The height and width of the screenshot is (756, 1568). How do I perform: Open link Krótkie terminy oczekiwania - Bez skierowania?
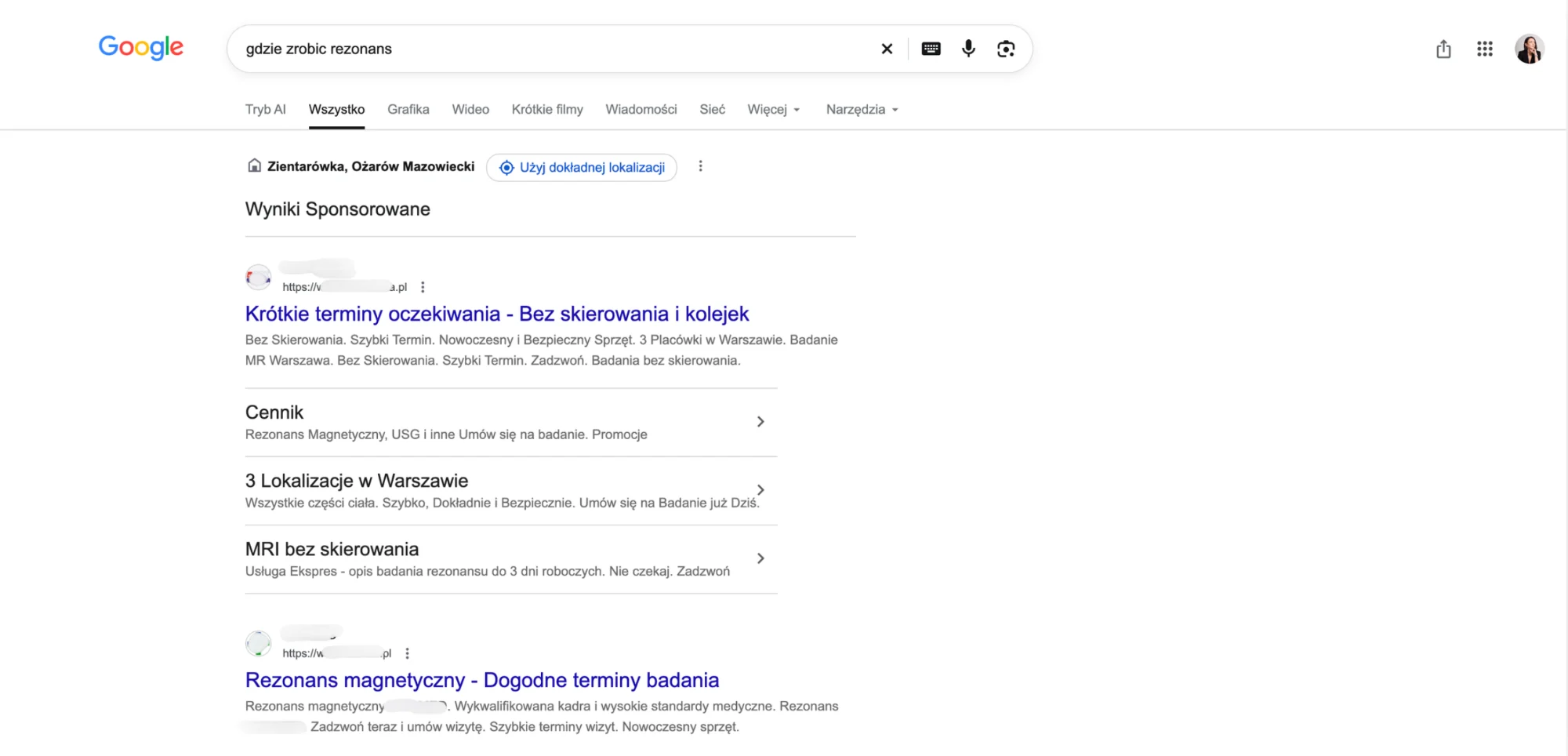tap(497, 314)
